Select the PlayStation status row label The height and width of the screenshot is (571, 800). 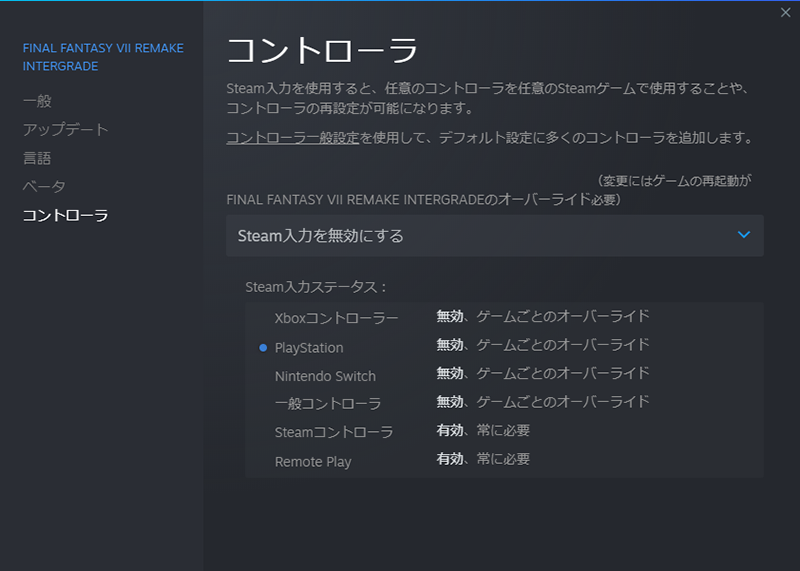[309, 347]
